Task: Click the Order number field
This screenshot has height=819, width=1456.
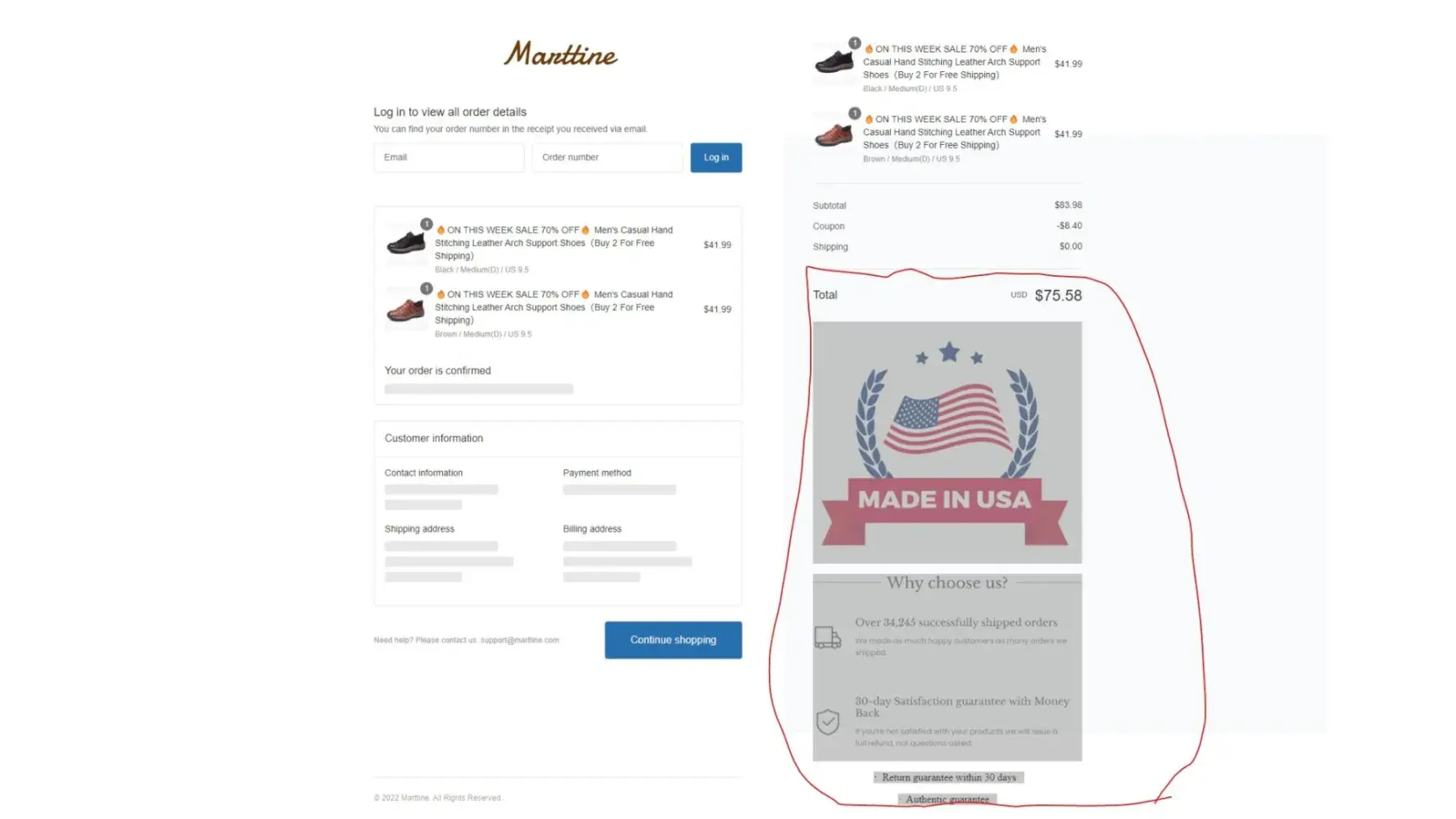Action: [607, 157]
